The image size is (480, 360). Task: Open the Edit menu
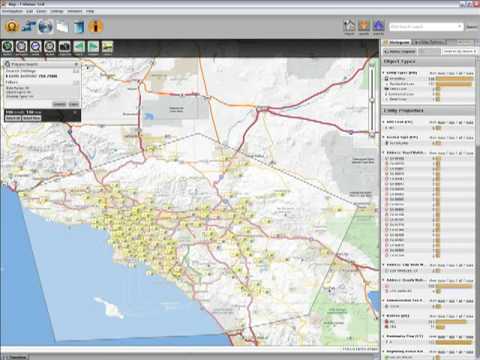30,11
